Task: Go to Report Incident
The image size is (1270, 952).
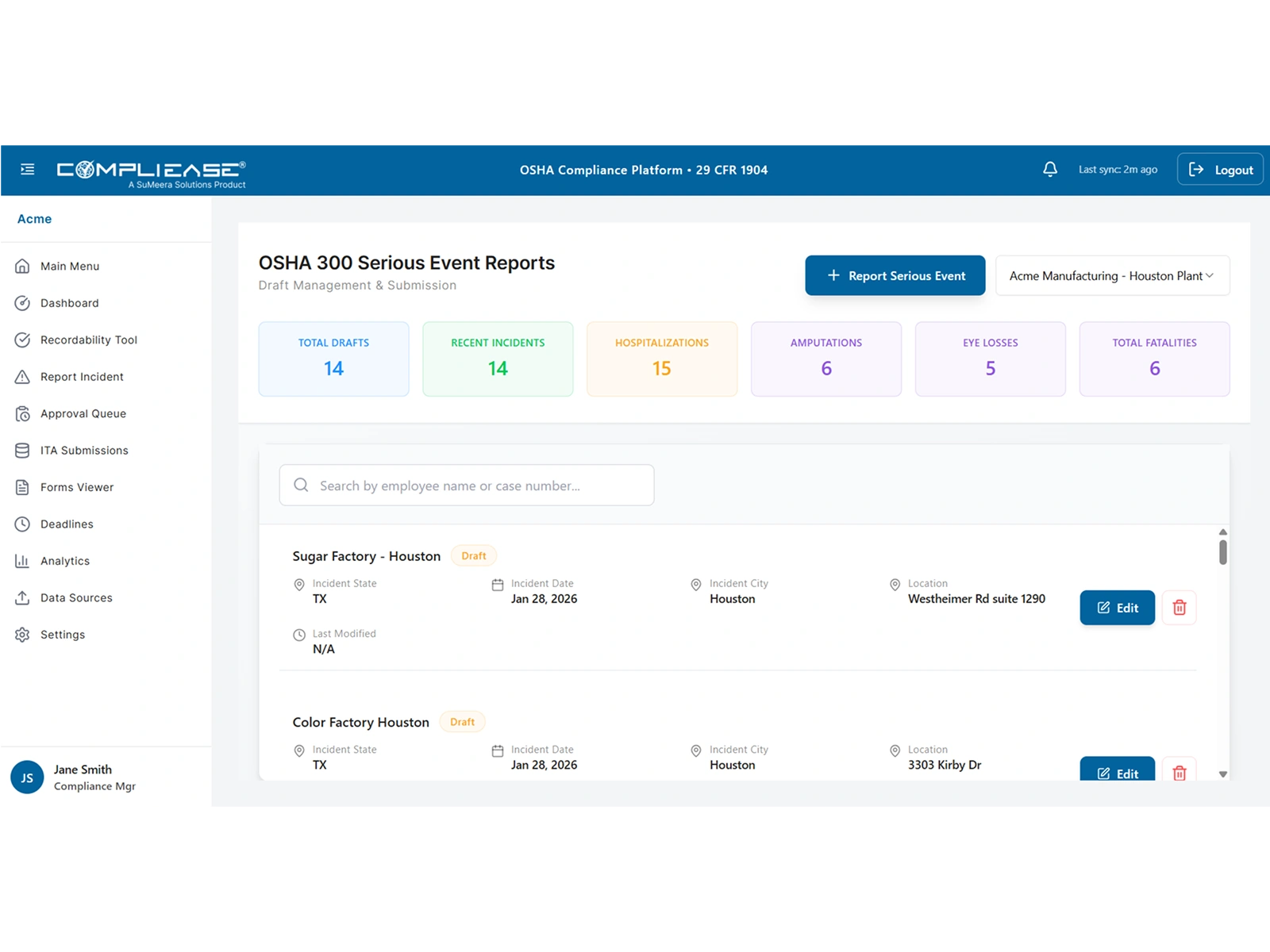Action: pyautogui.click(x=82, y=376)
